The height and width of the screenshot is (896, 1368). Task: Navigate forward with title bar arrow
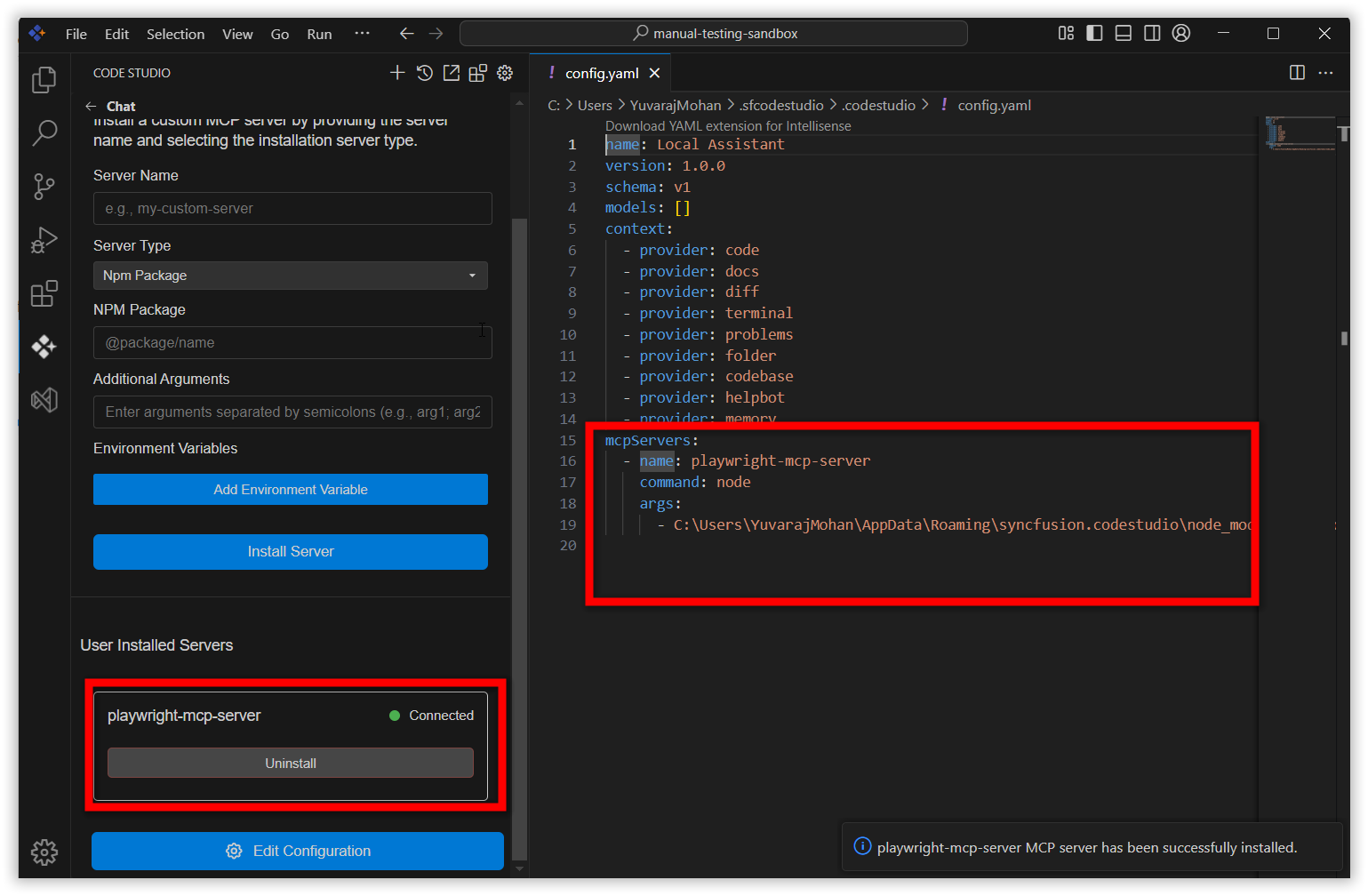pos(436,34)
